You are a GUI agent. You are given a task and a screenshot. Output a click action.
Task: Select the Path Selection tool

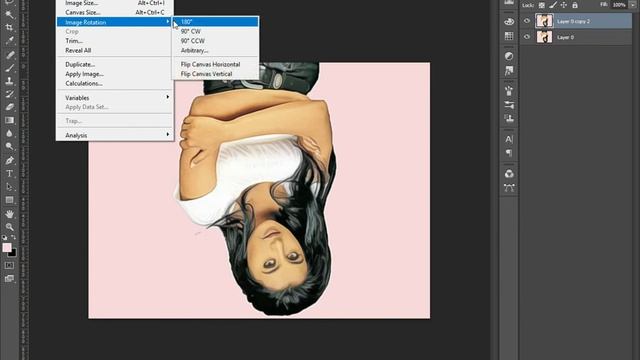[9, 187]
